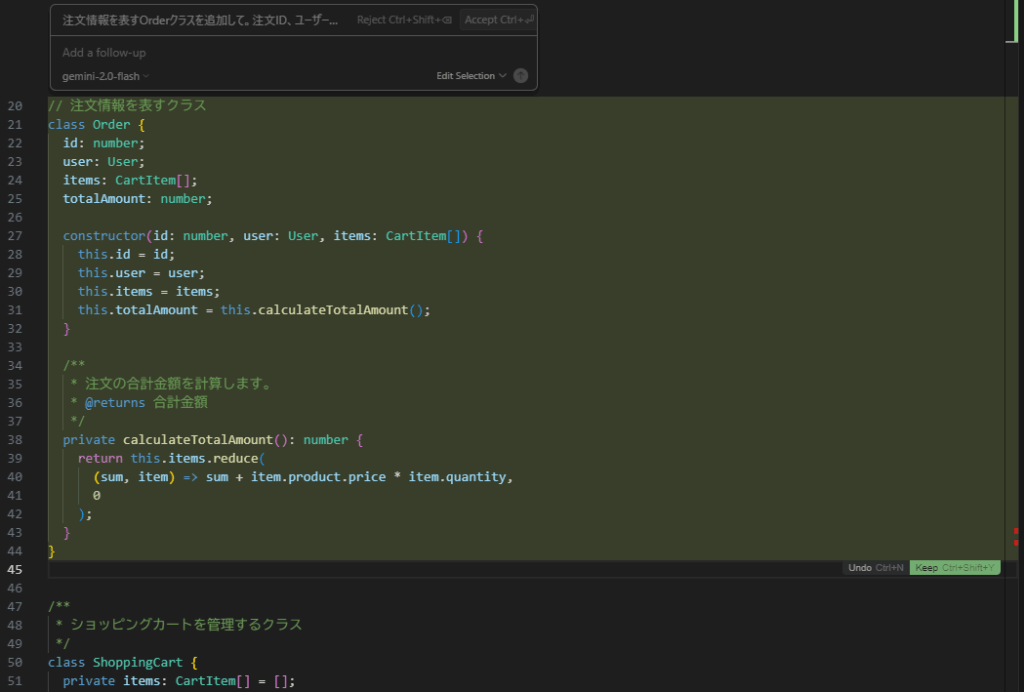1024x692 pixels.
Task: Click 'this.items = items;' on line 30
Action: pyautogui.click(x=149, y=291)
